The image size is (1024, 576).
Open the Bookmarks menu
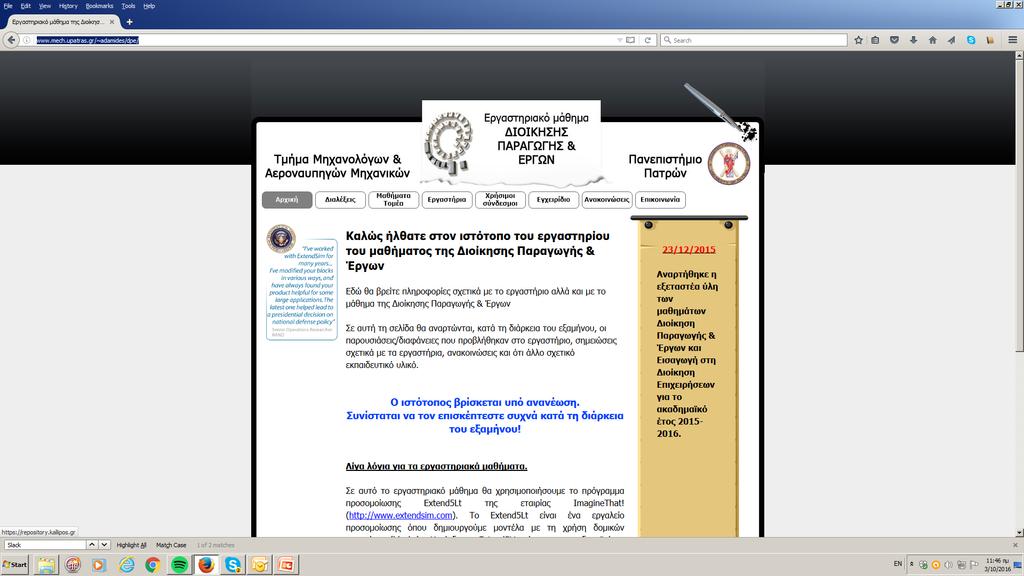99,6
